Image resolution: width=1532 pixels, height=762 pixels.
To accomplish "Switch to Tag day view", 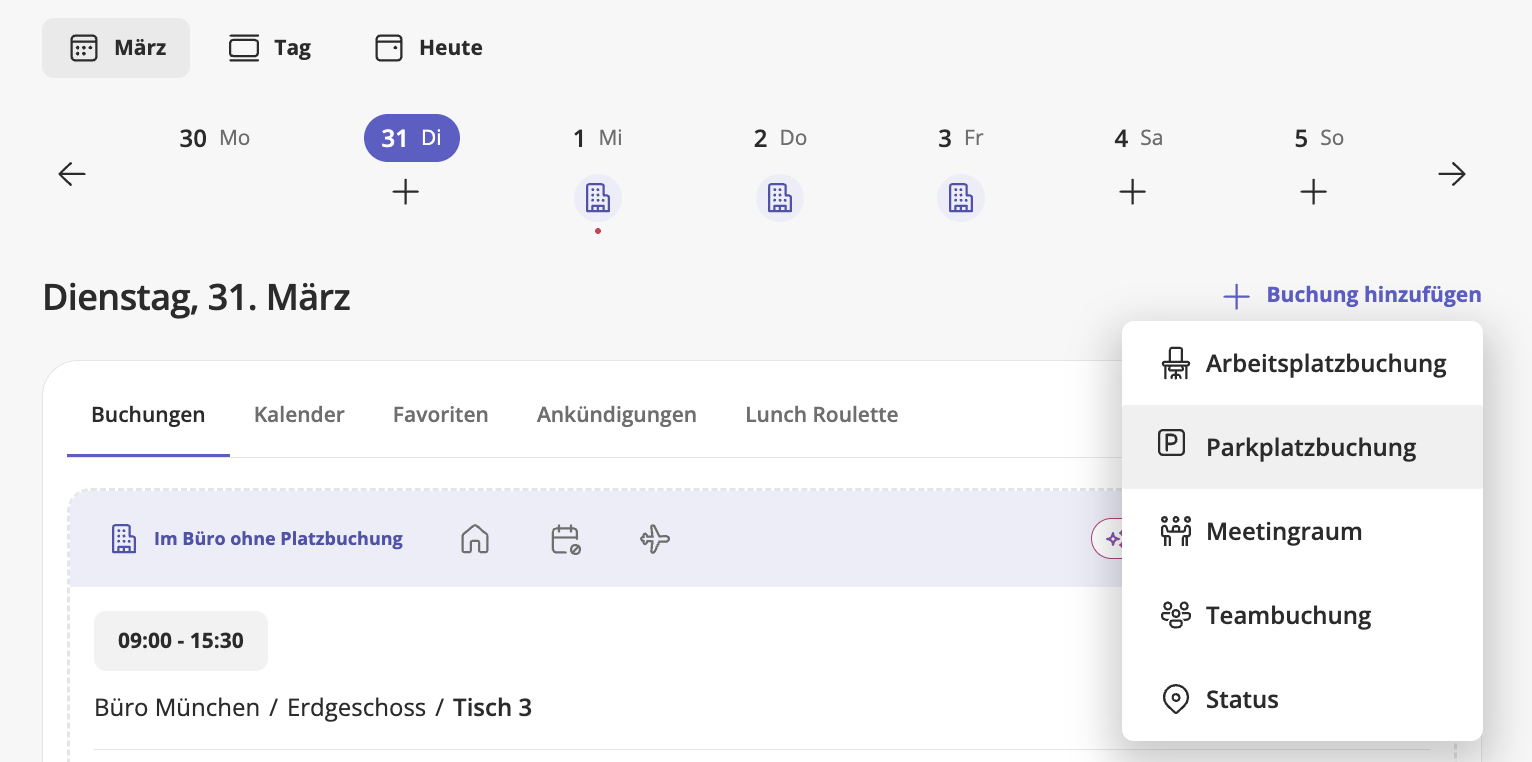I will [x=270, y=48].
